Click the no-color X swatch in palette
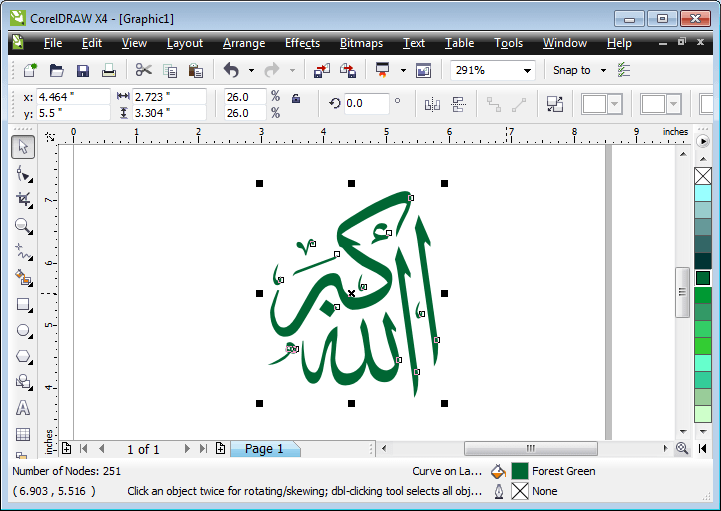The image size is (721, 511). 703,176
